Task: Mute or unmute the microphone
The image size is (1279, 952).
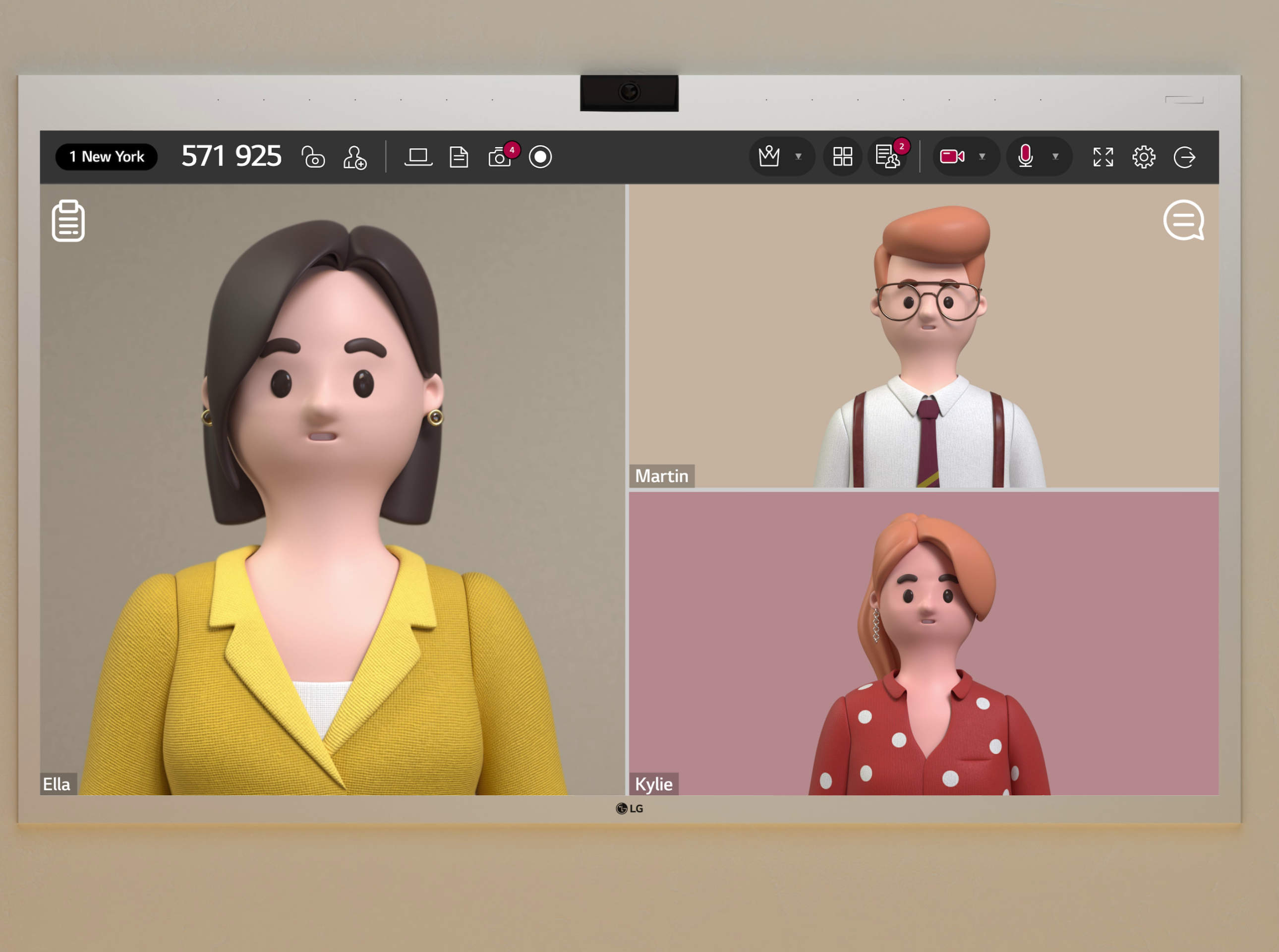Action: coord(1025,156)
